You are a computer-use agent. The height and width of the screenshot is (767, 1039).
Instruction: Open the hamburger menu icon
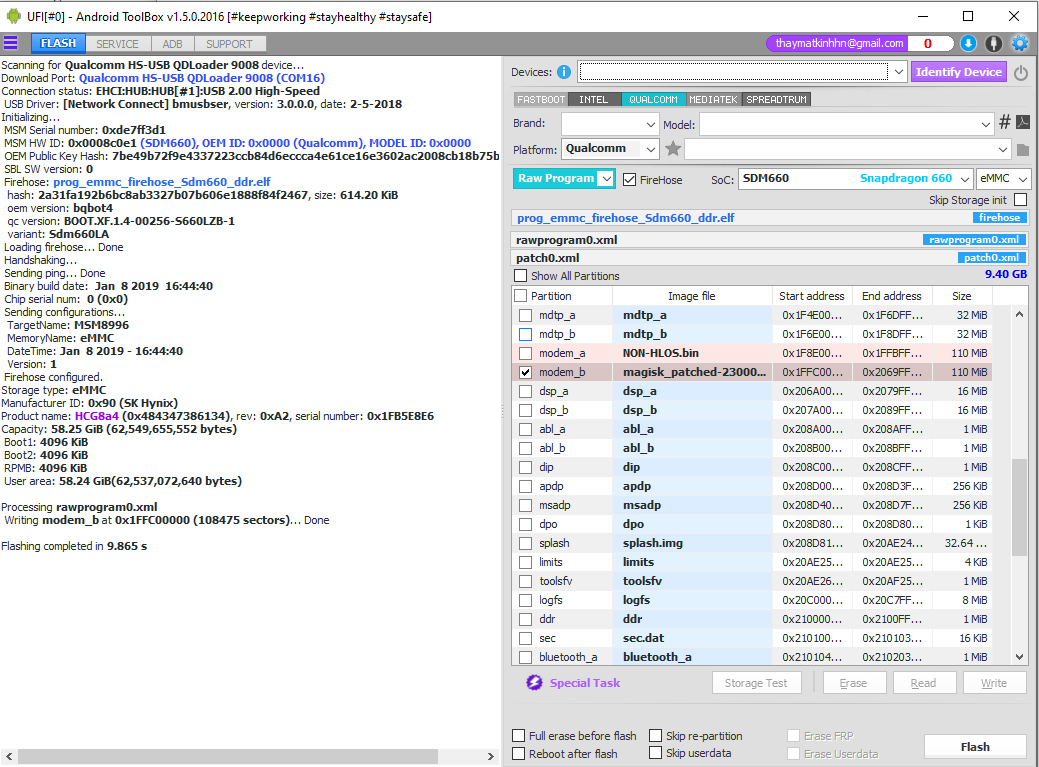(x=11, y=43)
